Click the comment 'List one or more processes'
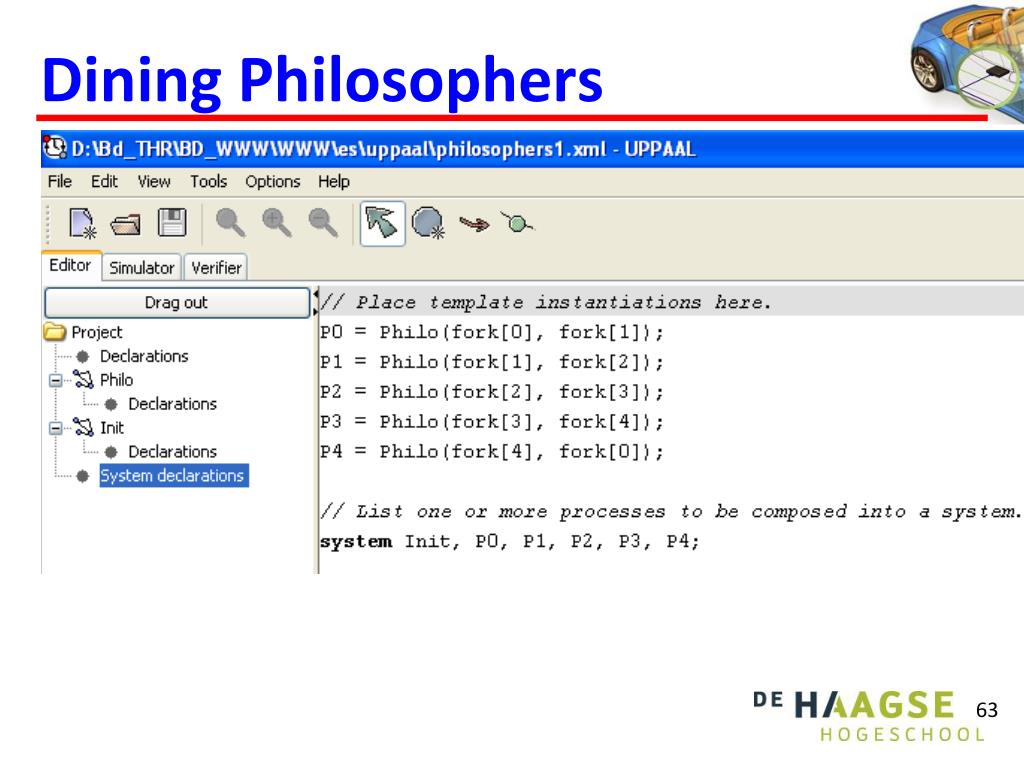Viewport: 1024px width, 768px height. 671,511
